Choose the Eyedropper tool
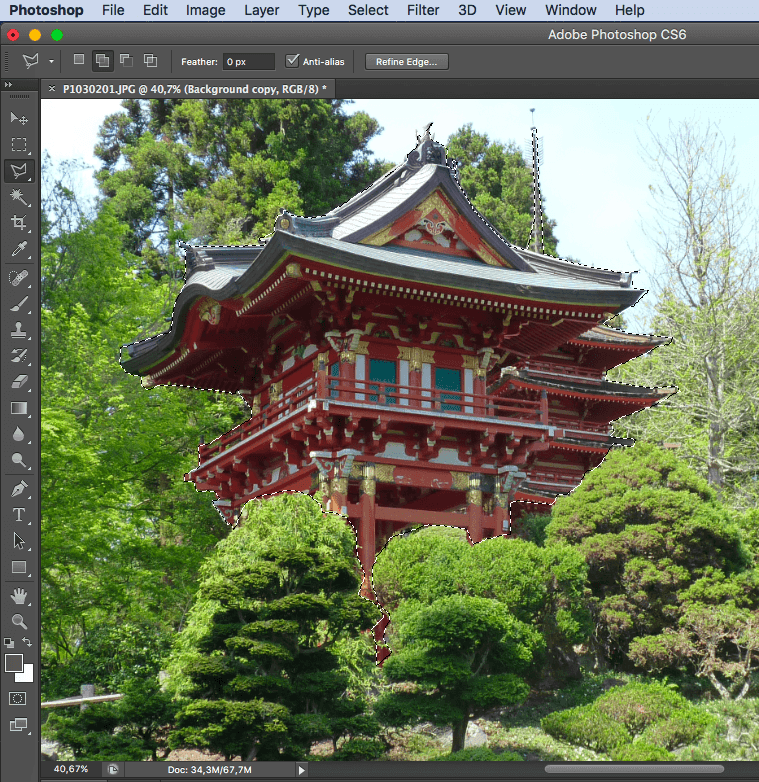Image resolution: width=759 pixels, height=782 pixels. click(x=19, y=250)
